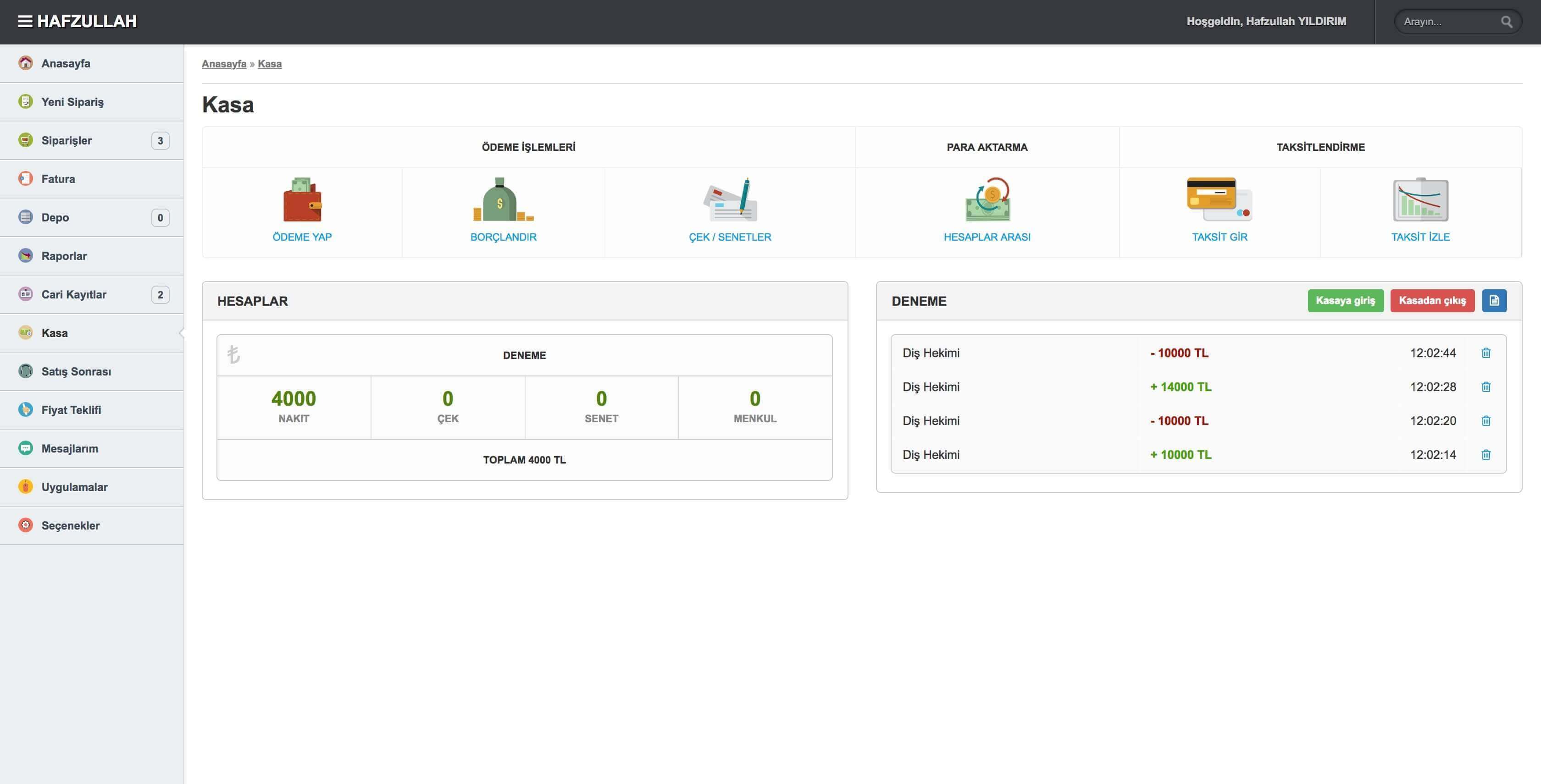The height and width of the screenshot is (784, 1541).
Task: Select the NAKIT 4000 account cell
Action: click(294, 407)
